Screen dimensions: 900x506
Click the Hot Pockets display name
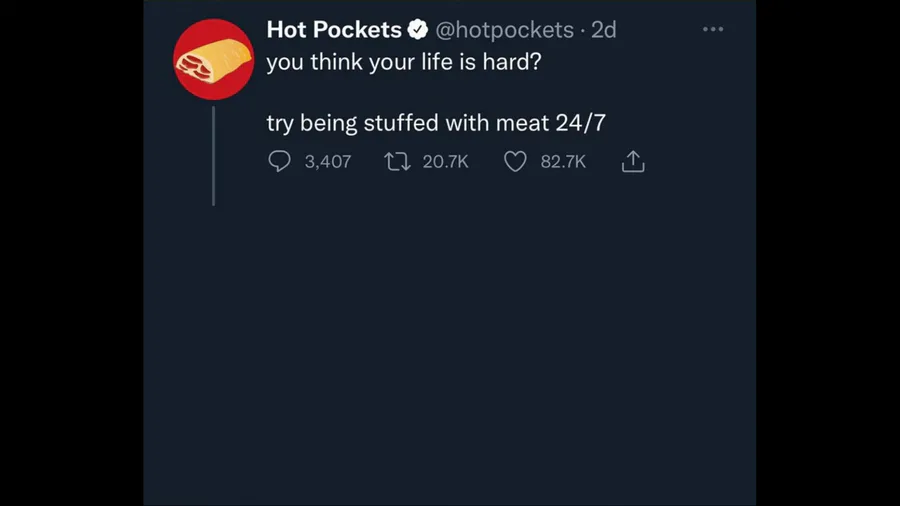click(333, 30)
